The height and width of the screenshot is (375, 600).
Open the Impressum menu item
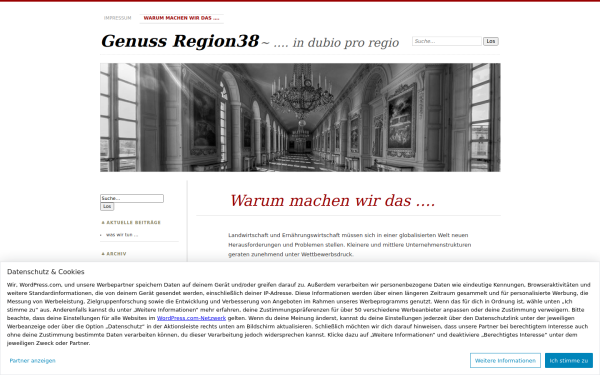(x=117, y=18)
